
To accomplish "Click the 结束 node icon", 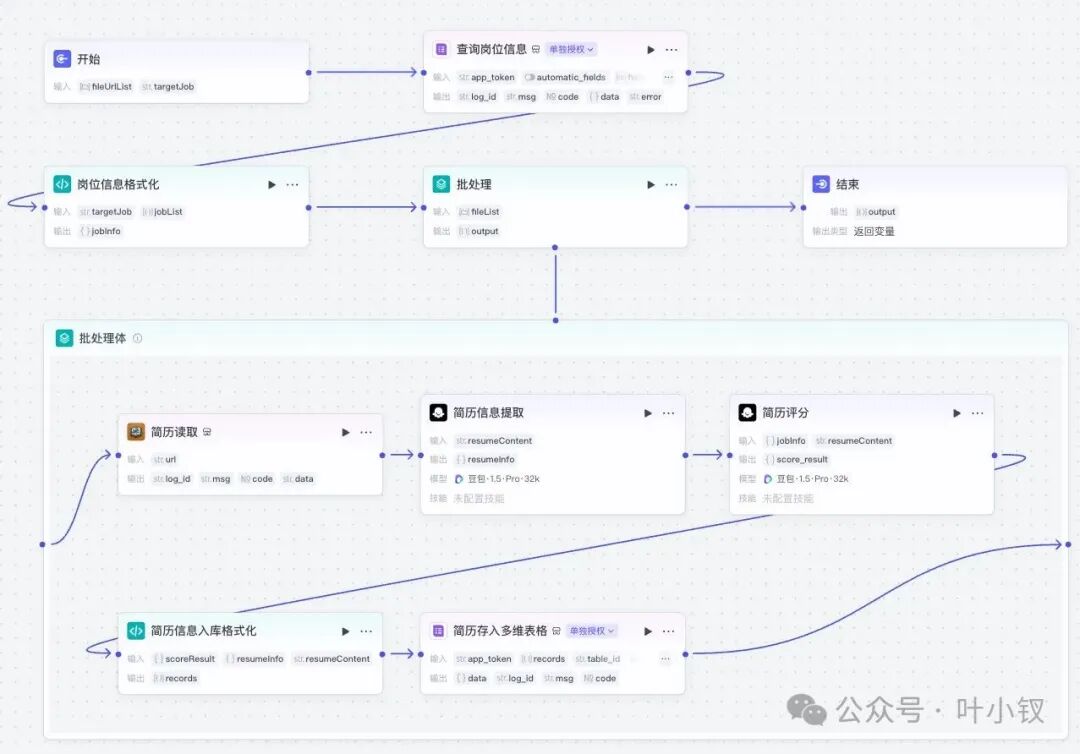I will pos(821,184).
